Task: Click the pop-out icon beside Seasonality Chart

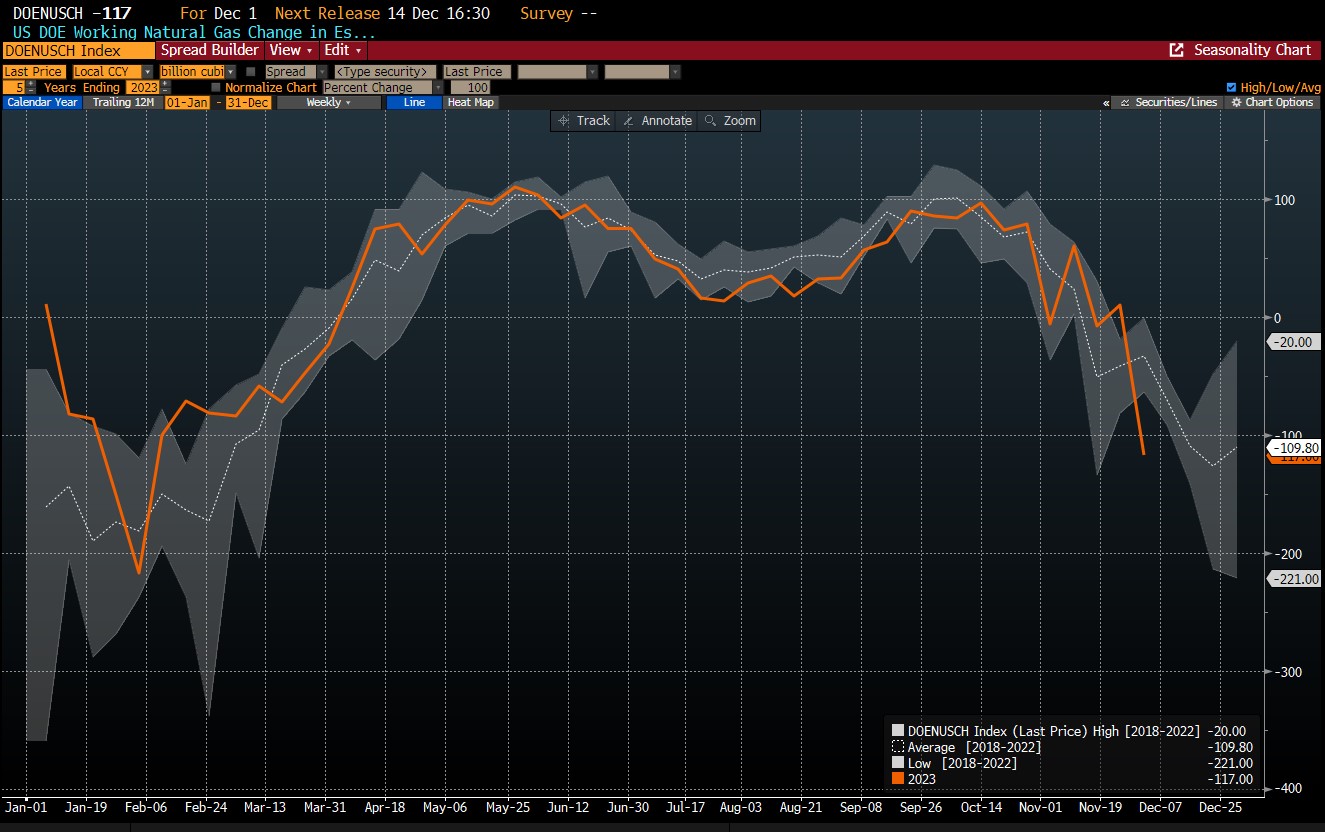Action: [x=1176, y=50]
